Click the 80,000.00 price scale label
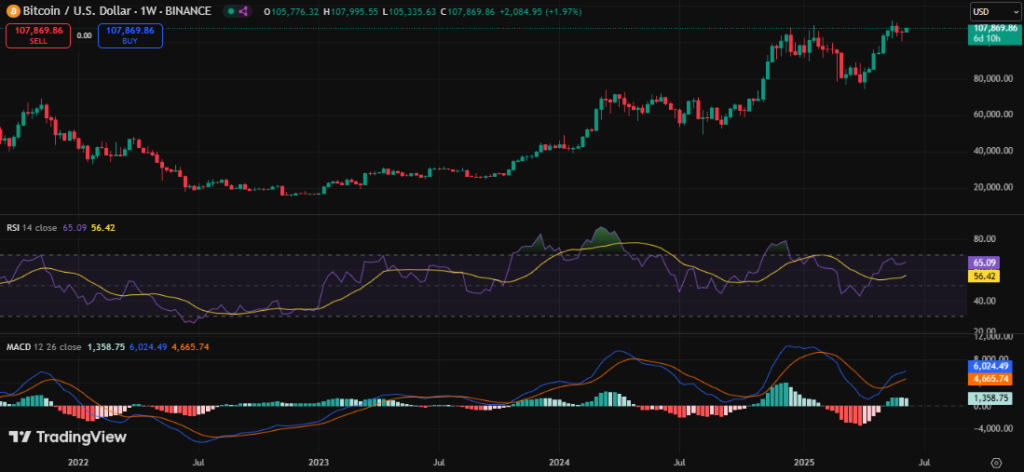Viewport: 1024px width, 472px height. point(993,78)
